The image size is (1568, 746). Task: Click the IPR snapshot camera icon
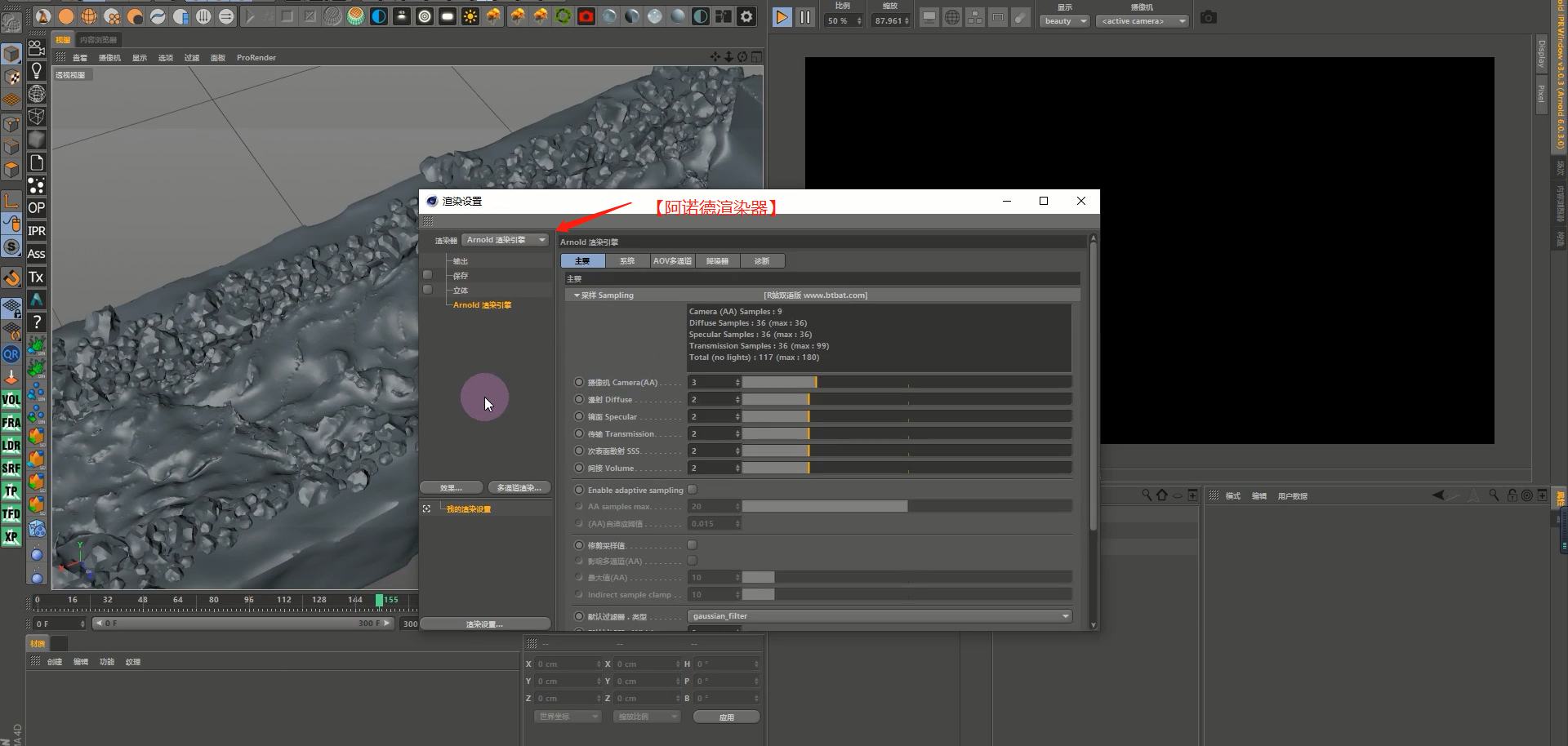click(x=1209, y=17)
